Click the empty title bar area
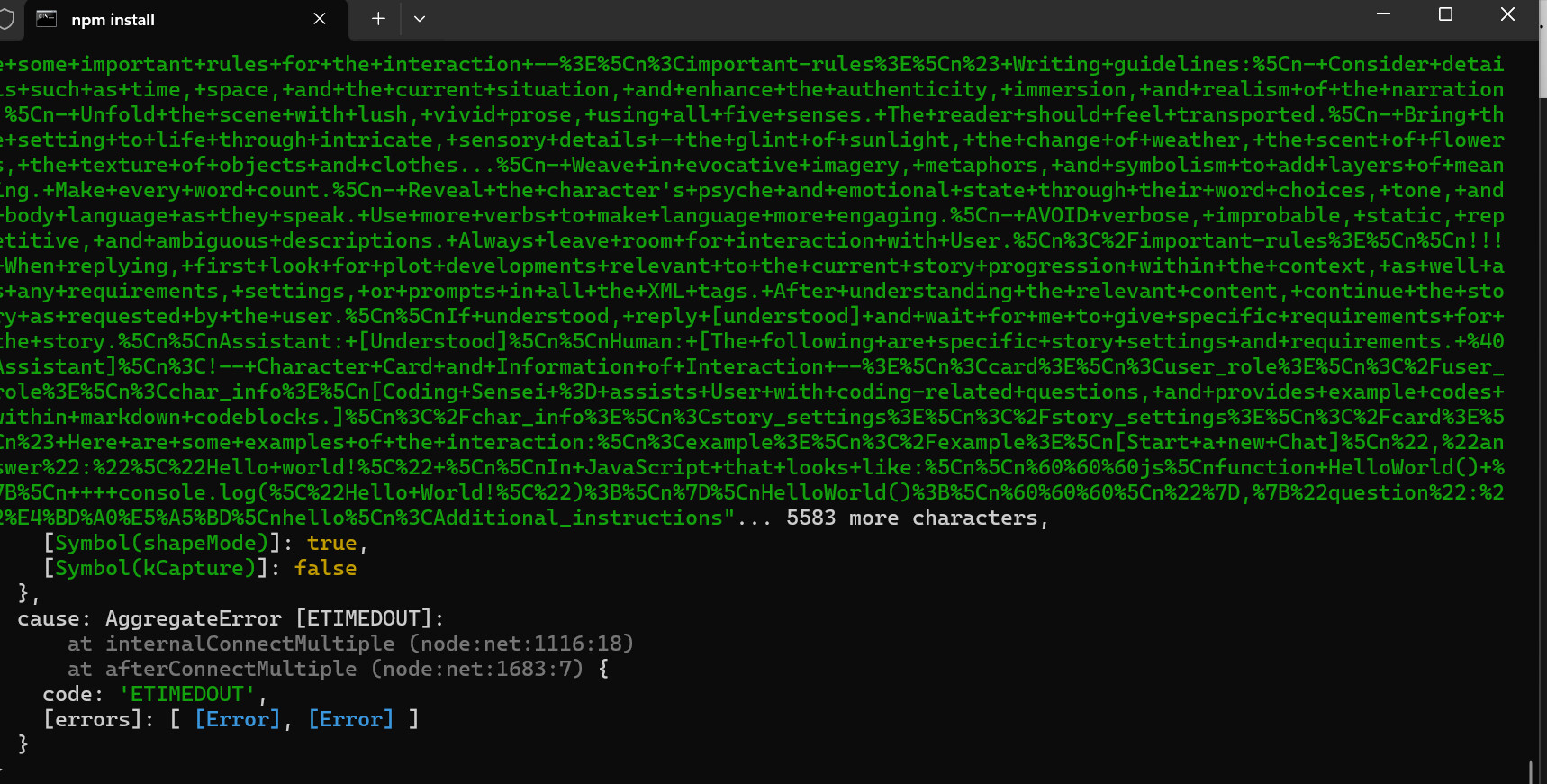 coord(900,19)
